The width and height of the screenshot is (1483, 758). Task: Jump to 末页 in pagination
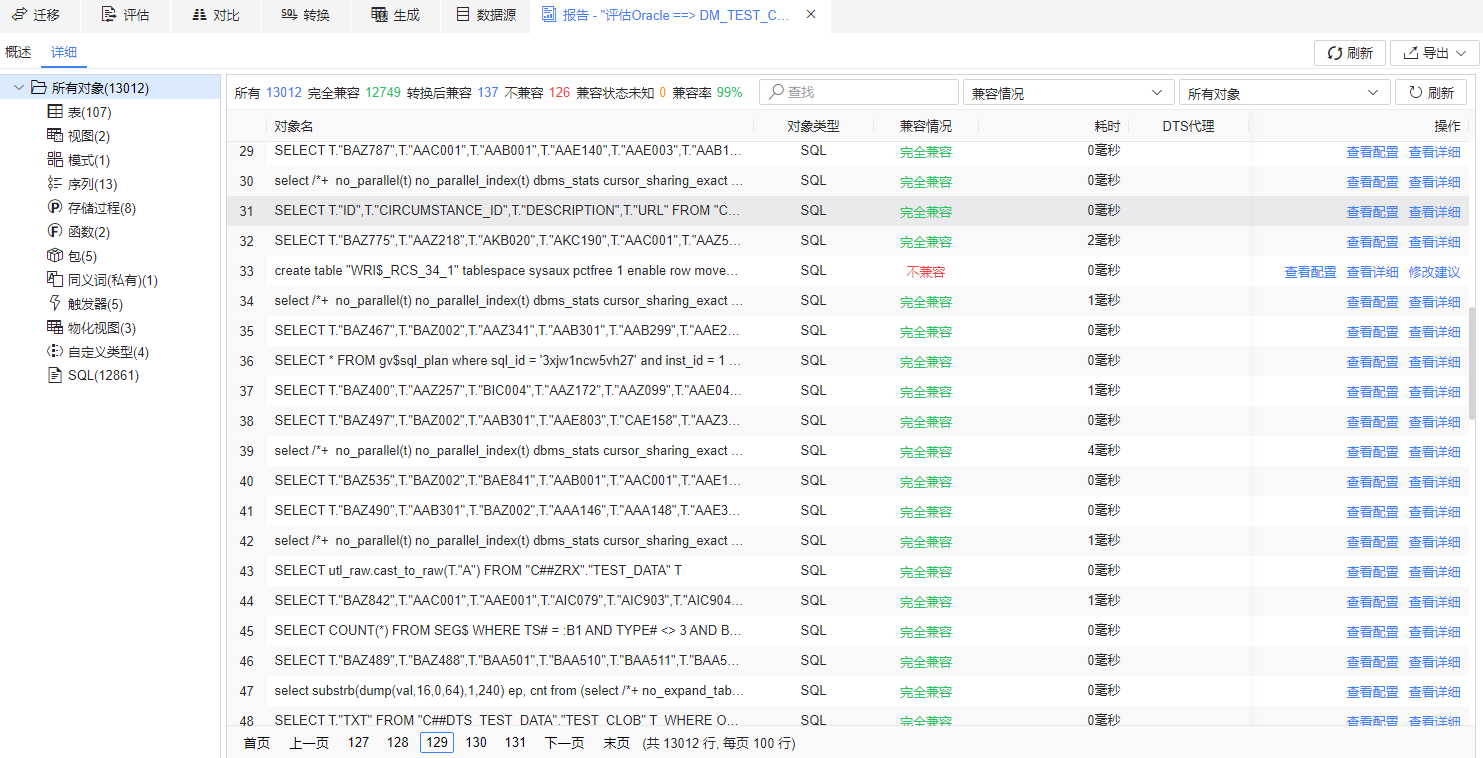616,743
